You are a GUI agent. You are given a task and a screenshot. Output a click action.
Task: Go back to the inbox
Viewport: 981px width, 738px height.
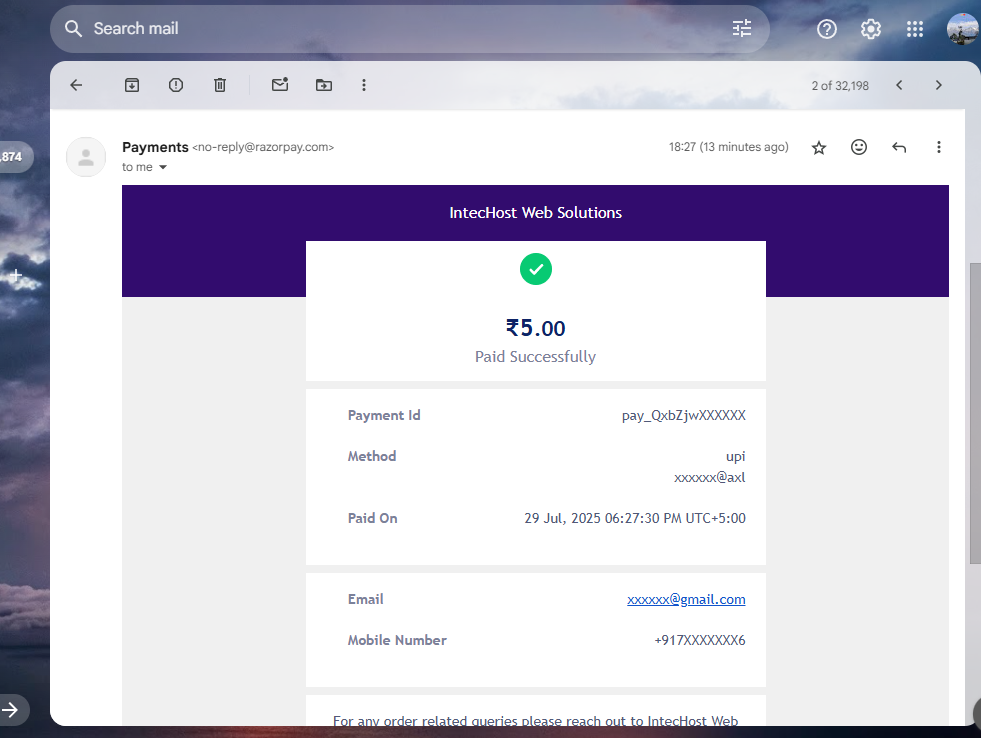tap(76, 85)
